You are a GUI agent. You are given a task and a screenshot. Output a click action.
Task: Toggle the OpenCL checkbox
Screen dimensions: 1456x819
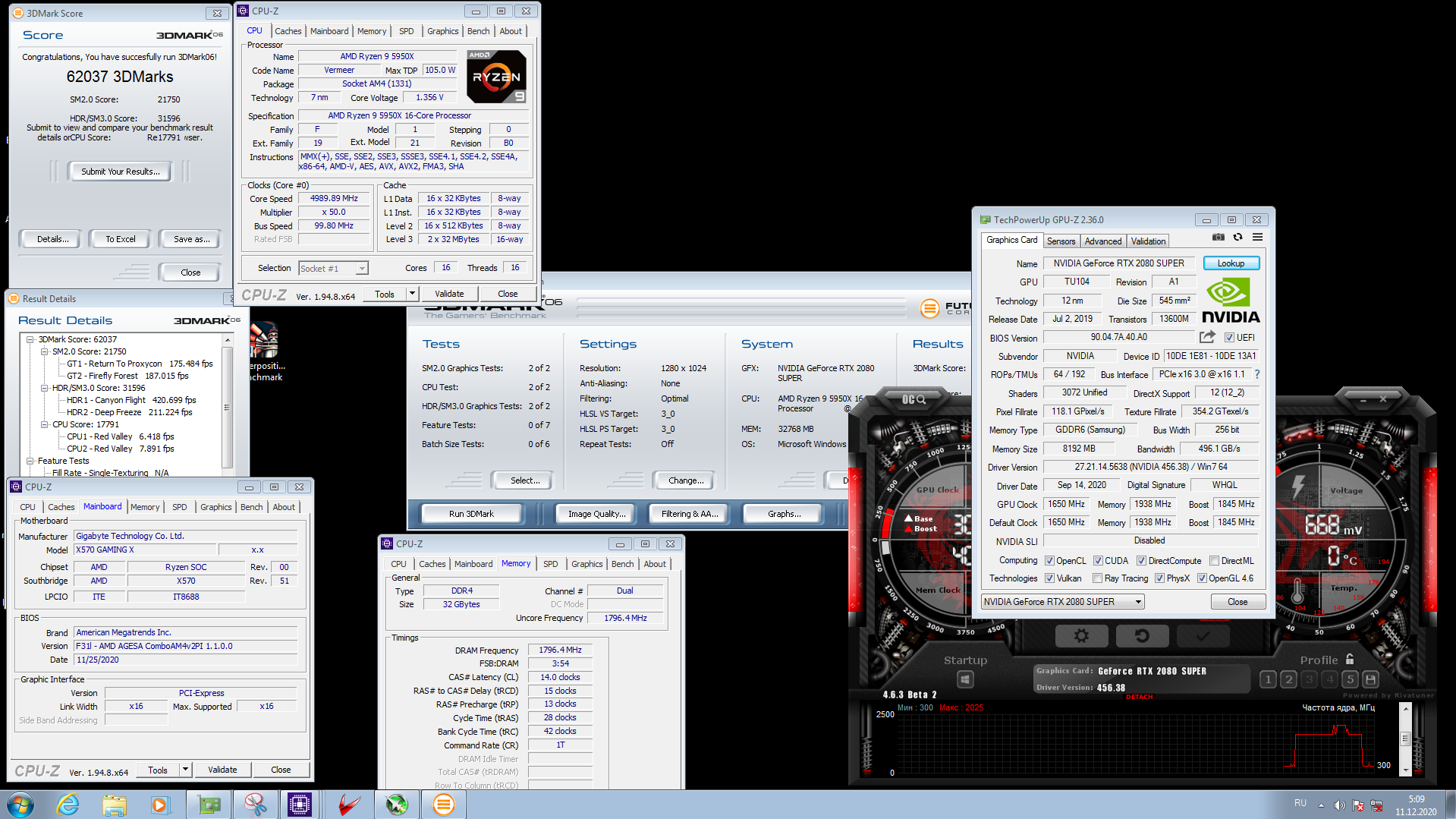pyautogui.click(x=1049, y=561)
